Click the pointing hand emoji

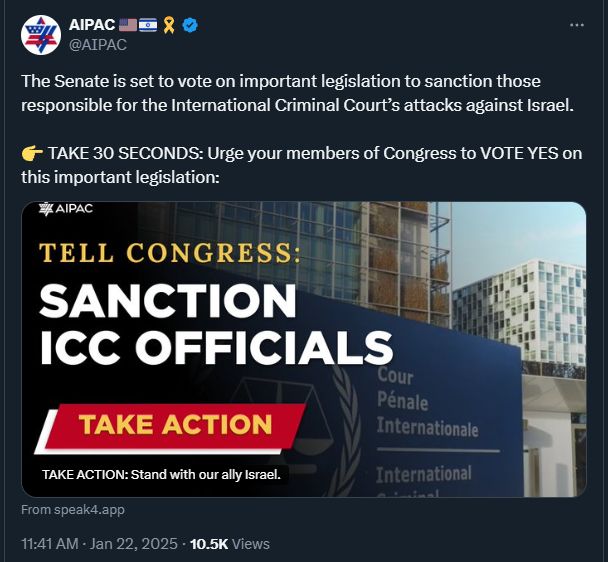click(31, 154)
